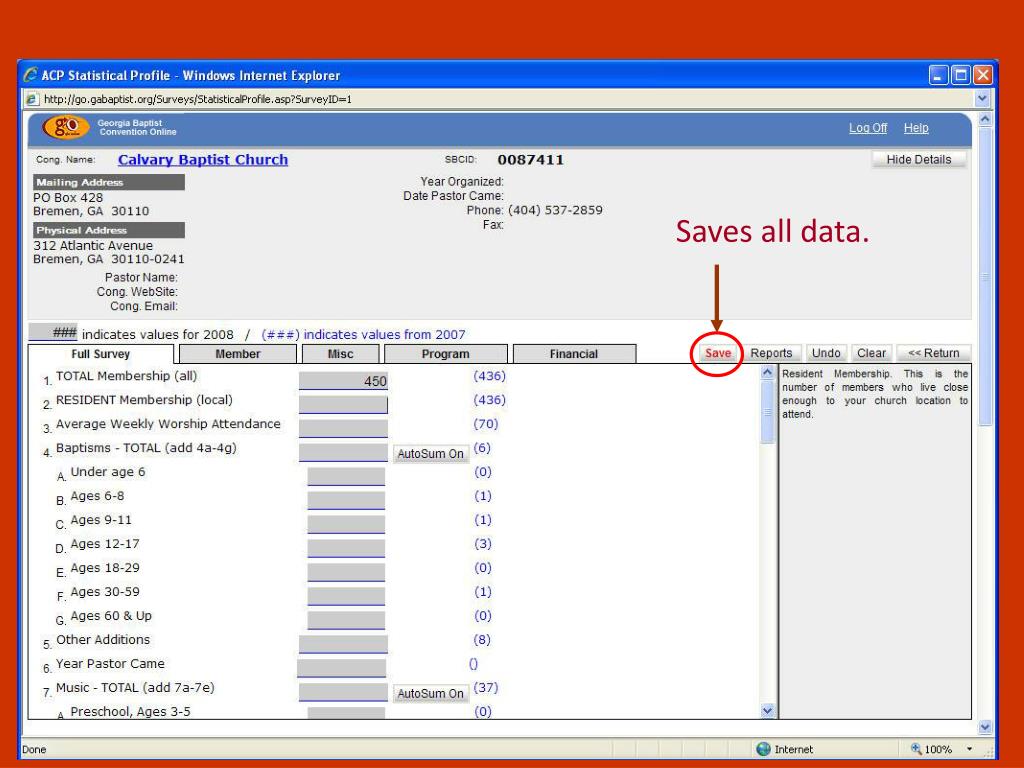
Task: Open the Financial tab
Action: tap(573, 354)
